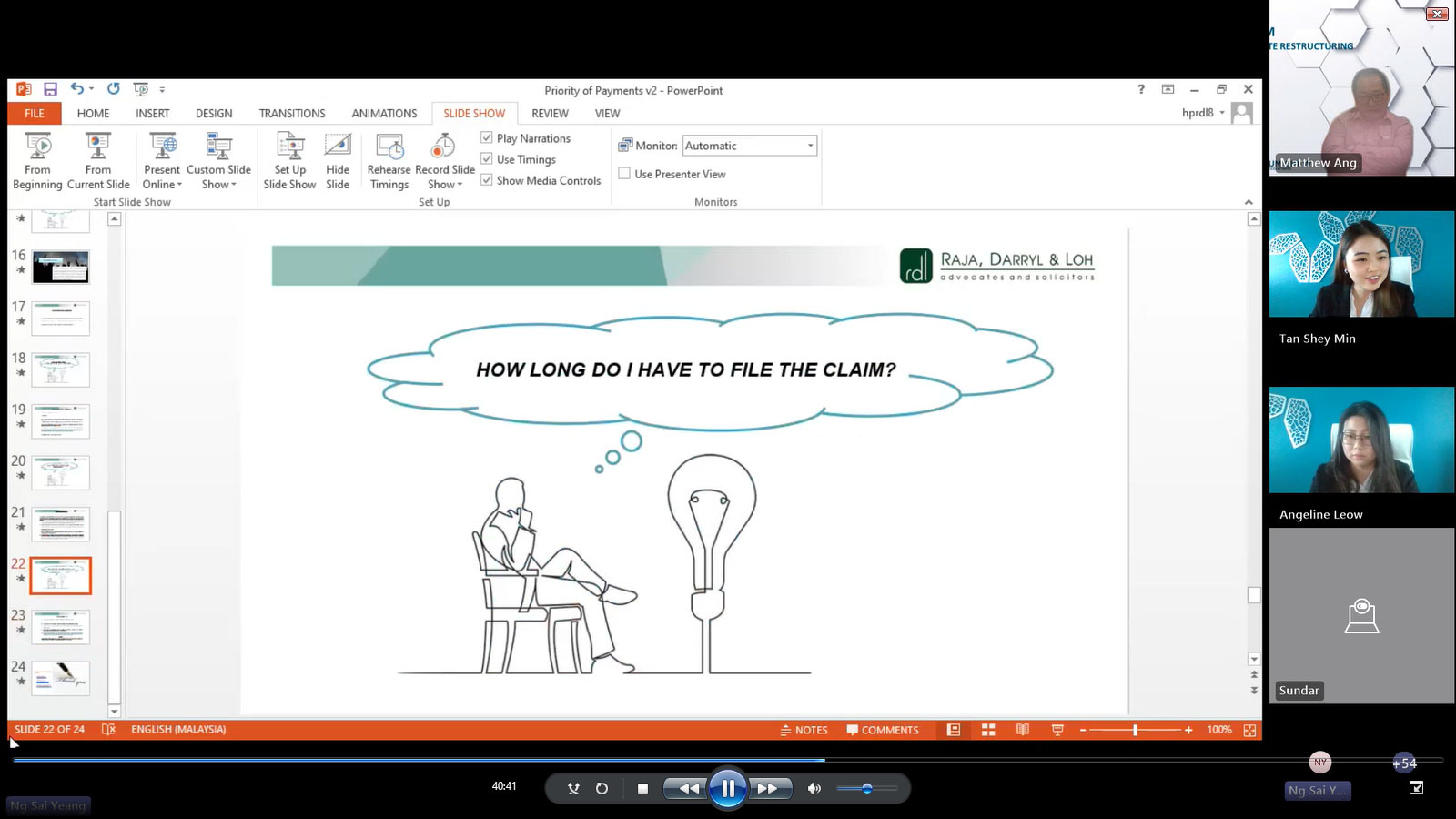Image resolution: width=1456 pixels, height=819 pixels.
Task: Click Hide Slide button
Action: 338,161
